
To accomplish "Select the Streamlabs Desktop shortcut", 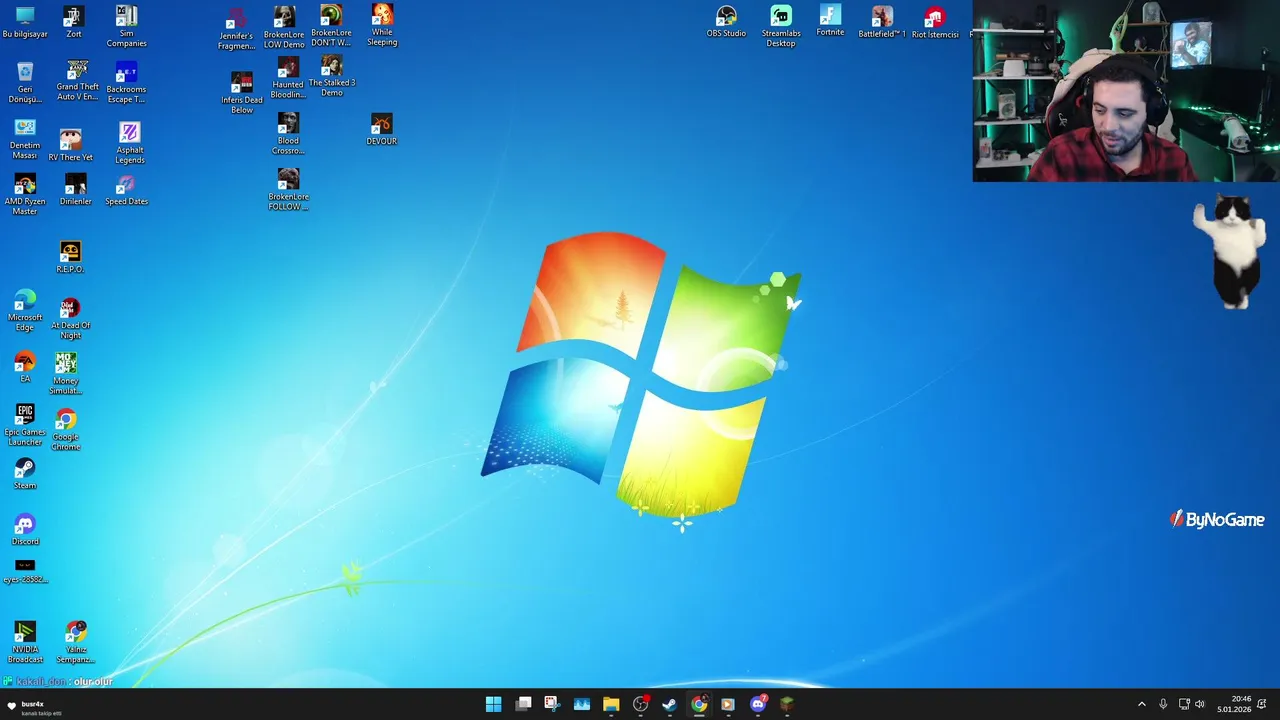I will click(x=781, y=26).
